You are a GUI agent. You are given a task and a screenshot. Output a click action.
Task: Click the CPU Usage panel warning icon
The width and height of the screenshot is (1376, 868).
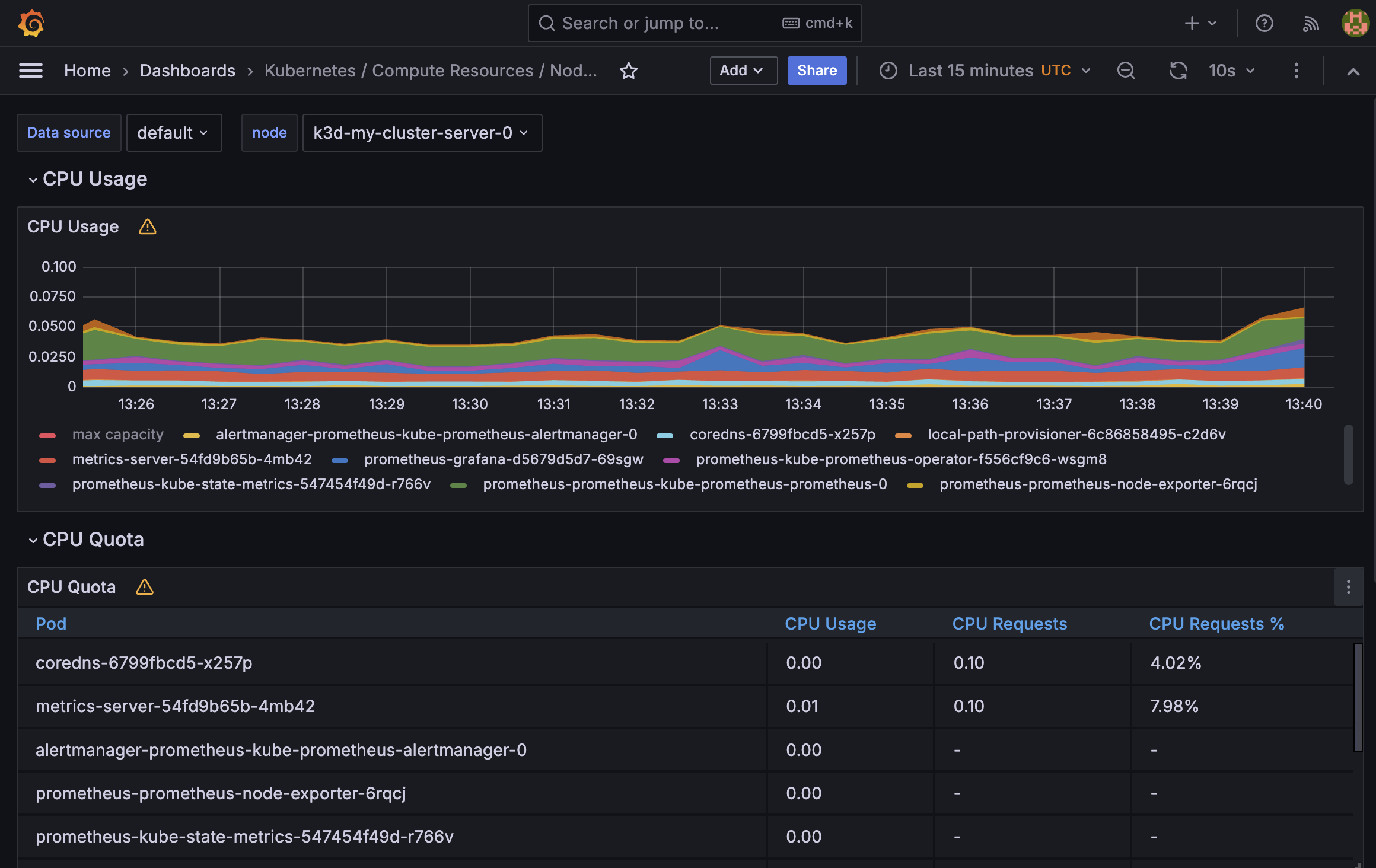(x=148, y=226)
